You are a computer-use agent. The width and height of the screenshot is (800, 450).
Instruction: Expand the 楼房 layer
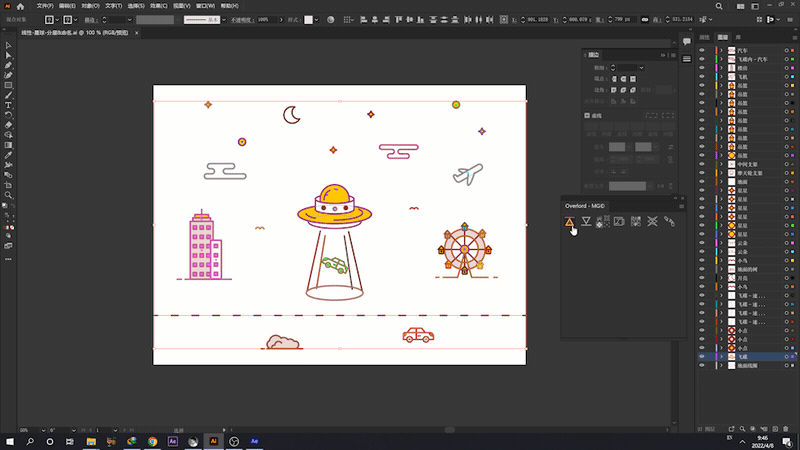[721, 68]
